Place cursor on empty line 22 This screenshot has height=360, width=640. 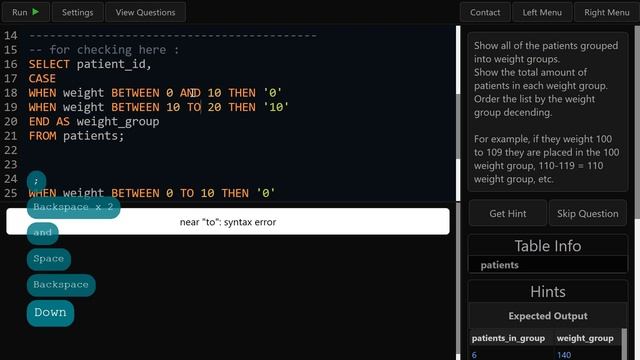(x=241, y=150)
